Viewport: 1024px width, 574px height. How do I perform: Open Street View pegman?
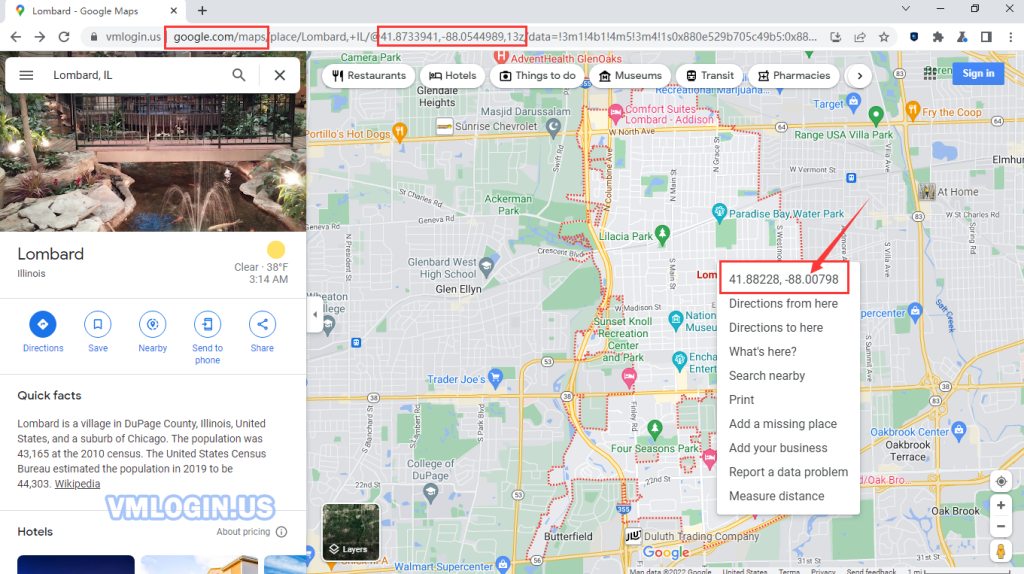[x=1000, y=550]
